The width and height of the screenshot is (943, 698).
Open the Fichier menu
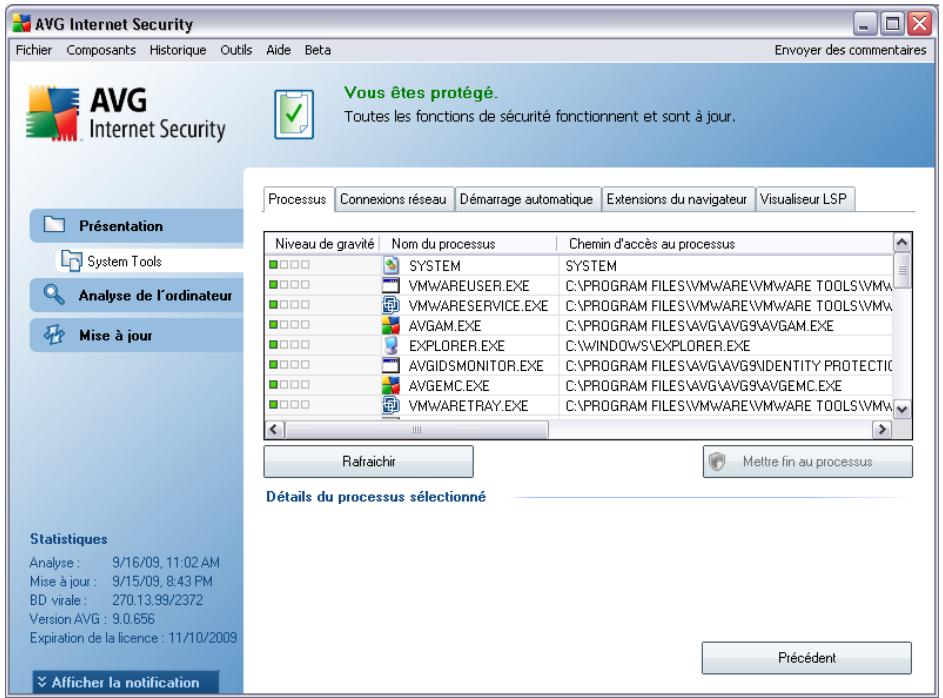pos(34,50)
